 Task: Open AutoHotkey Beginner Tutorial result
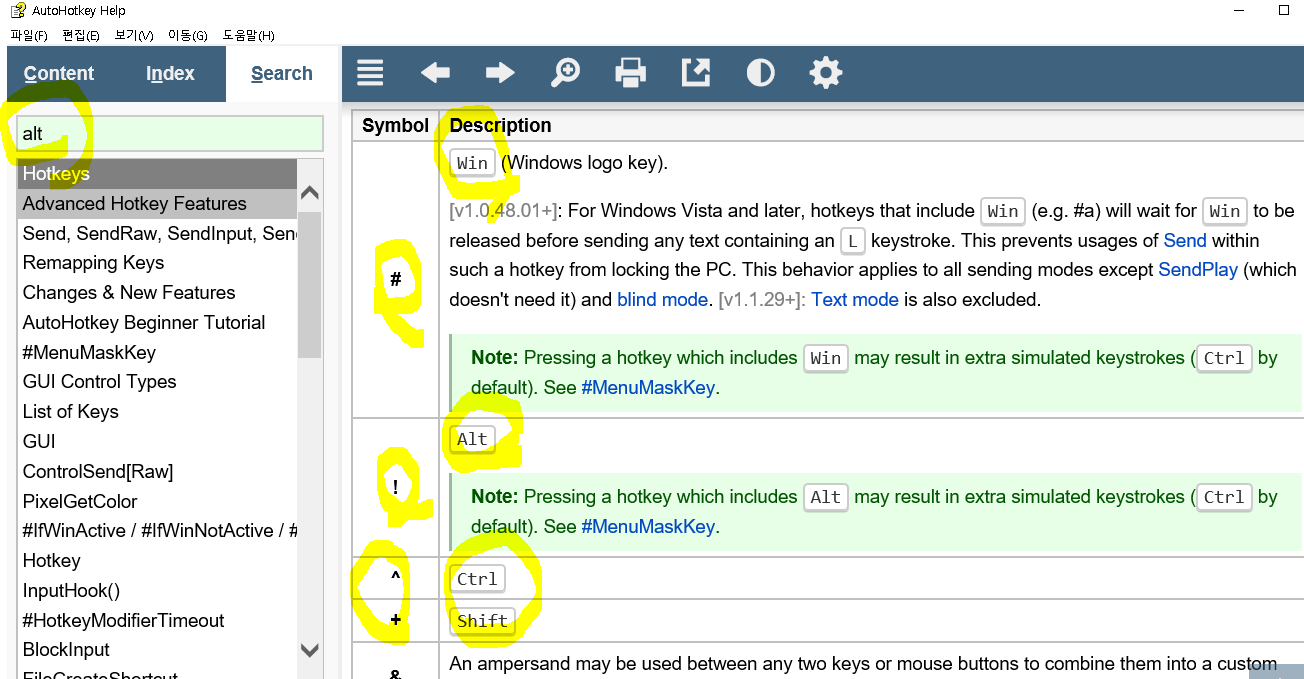click(x=157, y=323)
